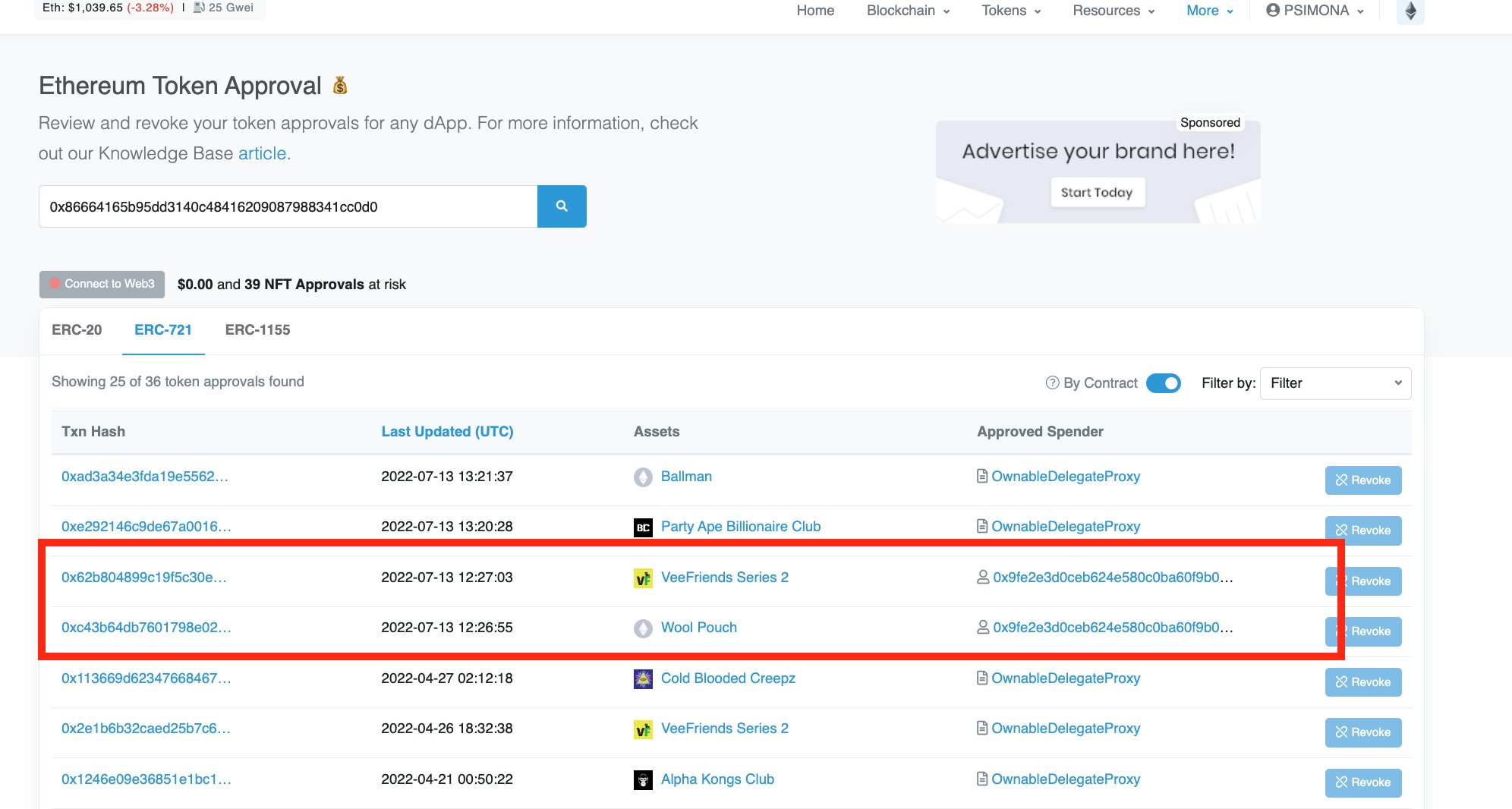Toggle the By Contract switch

pyautogui.click(x=1163, y=383)
